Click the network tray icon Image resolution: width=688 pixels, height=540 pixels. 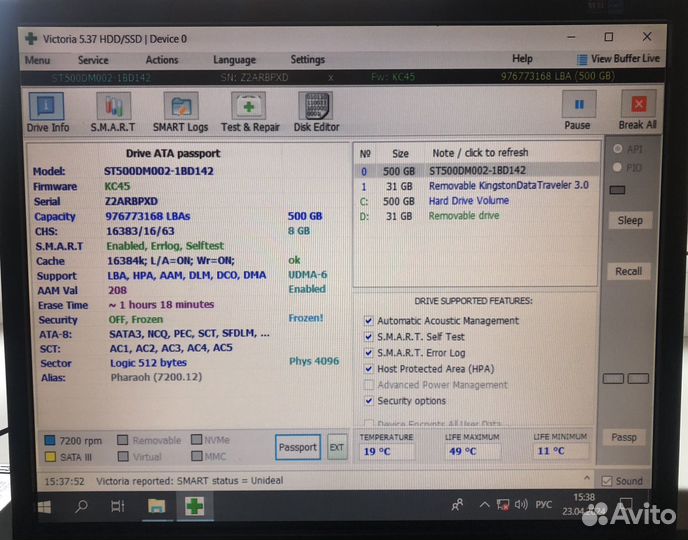503,505
